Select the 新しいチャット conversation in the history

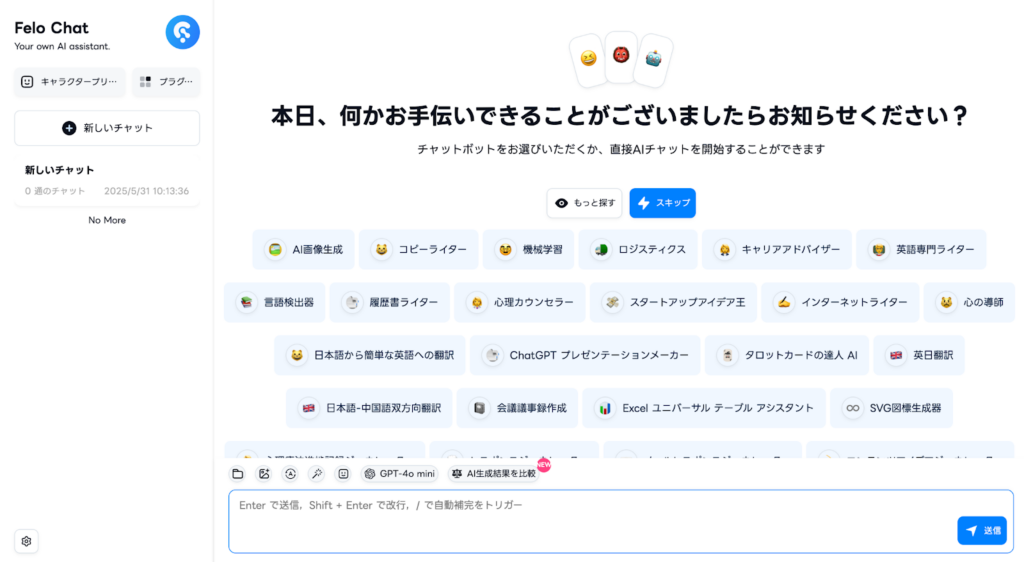(107, 180)
